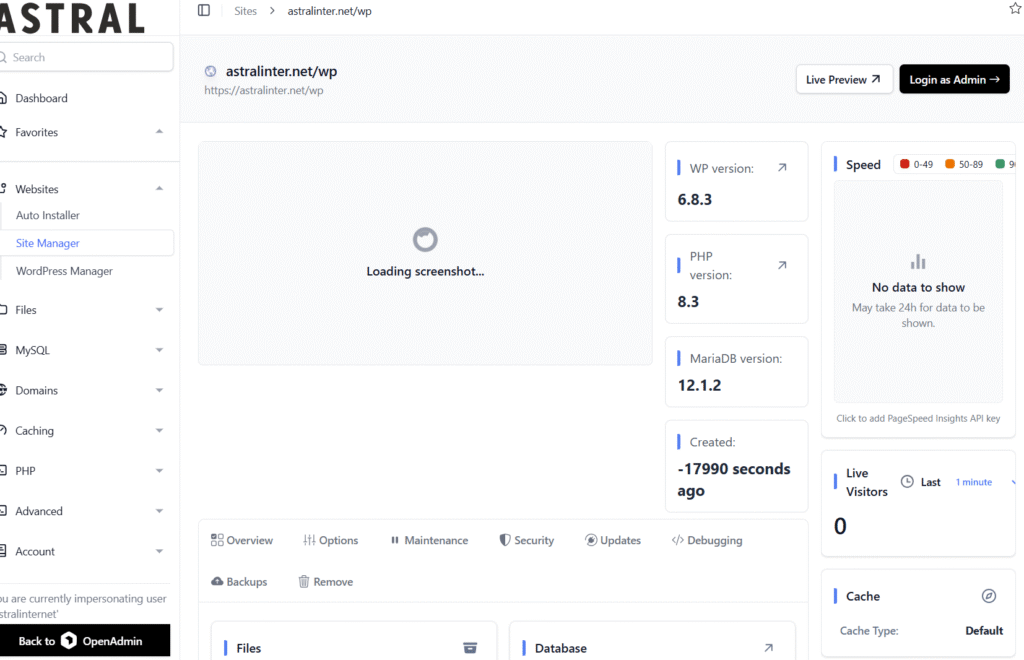Click the astralinter.net/wp breadcrumb text
The height and width of the screenshot is (660, 1024).
(x=329, y=11)
